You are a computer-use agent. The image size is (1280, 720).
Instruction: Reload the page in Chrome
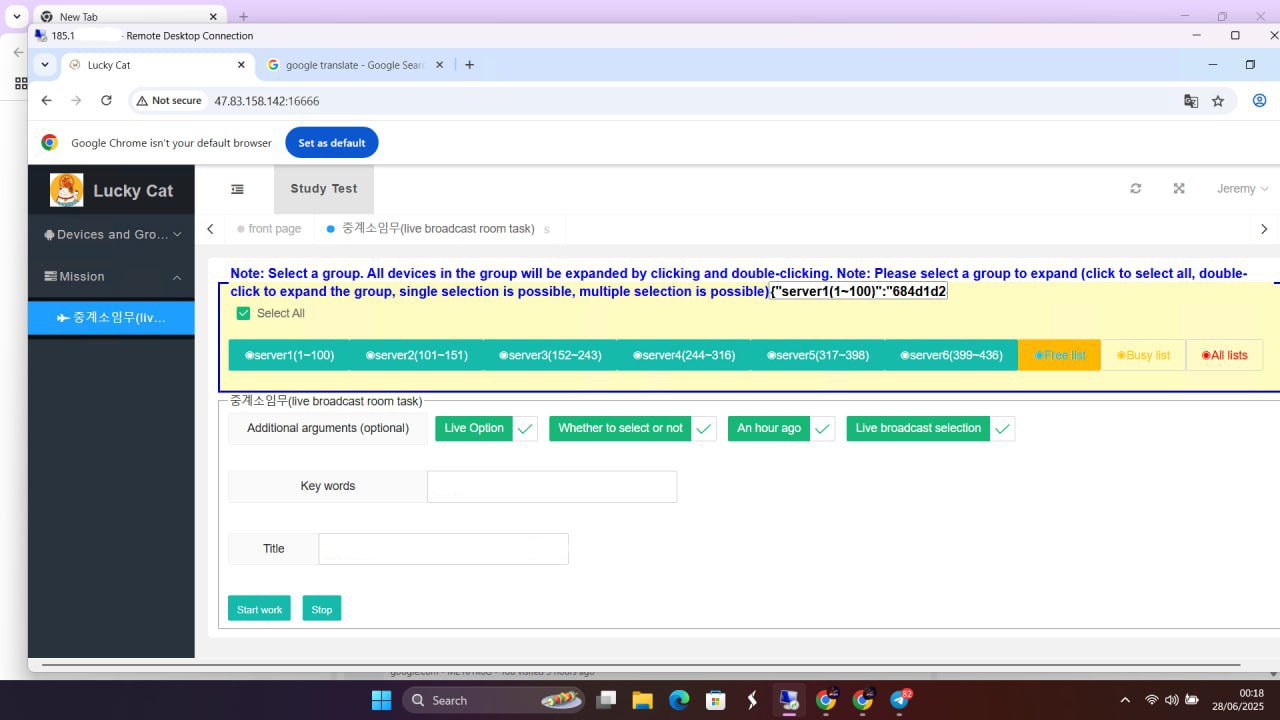click(x=106, y=101)
